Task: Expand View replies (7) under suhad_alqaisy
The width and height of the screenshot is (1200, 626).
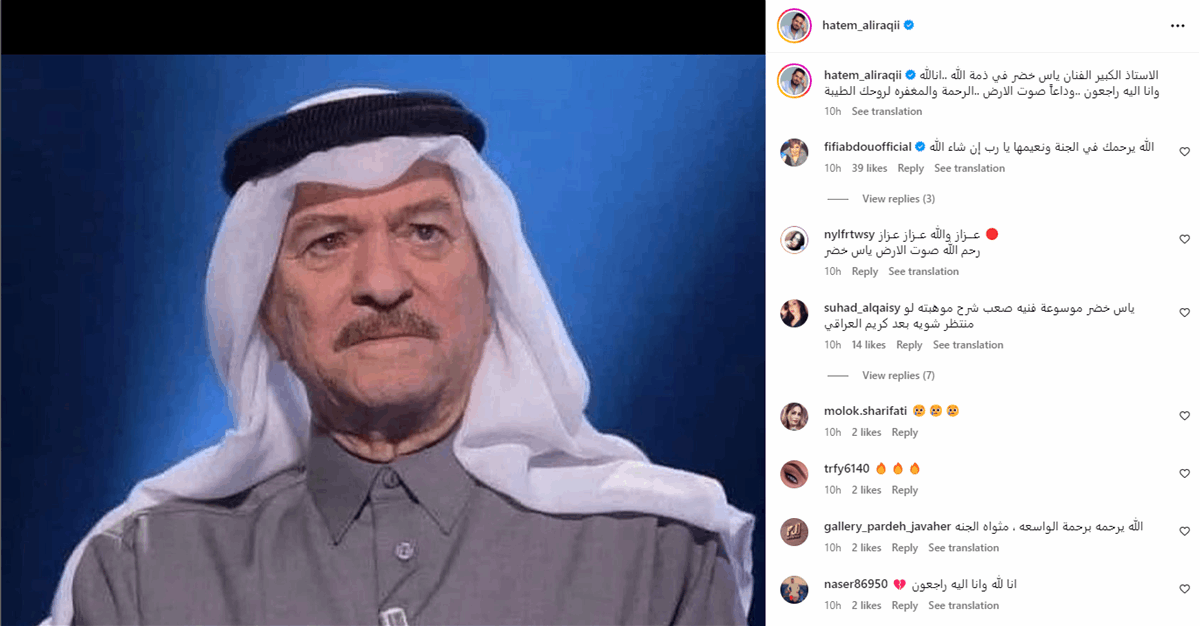Action: pos(898,375)
